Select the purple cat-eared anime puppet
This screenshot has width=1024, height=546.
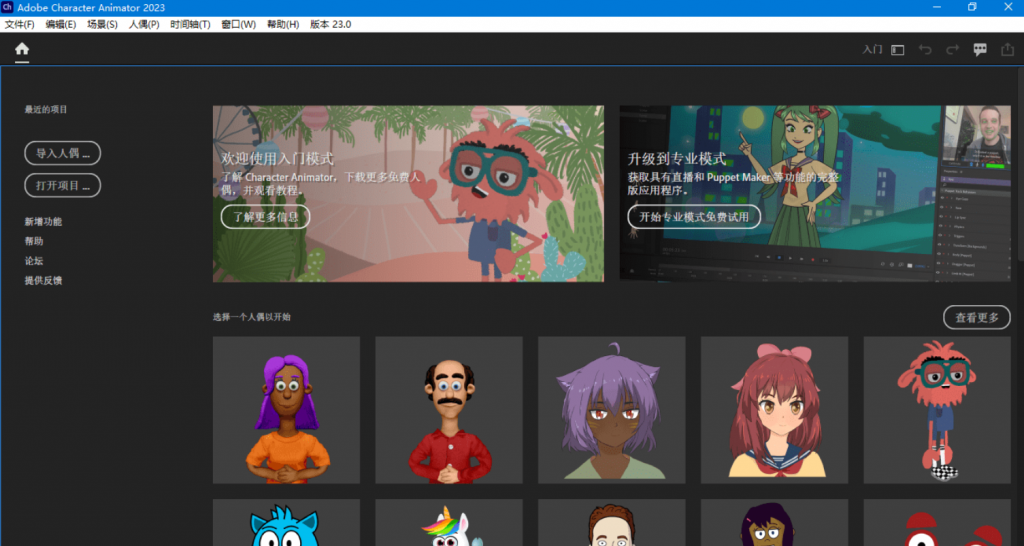611,410
